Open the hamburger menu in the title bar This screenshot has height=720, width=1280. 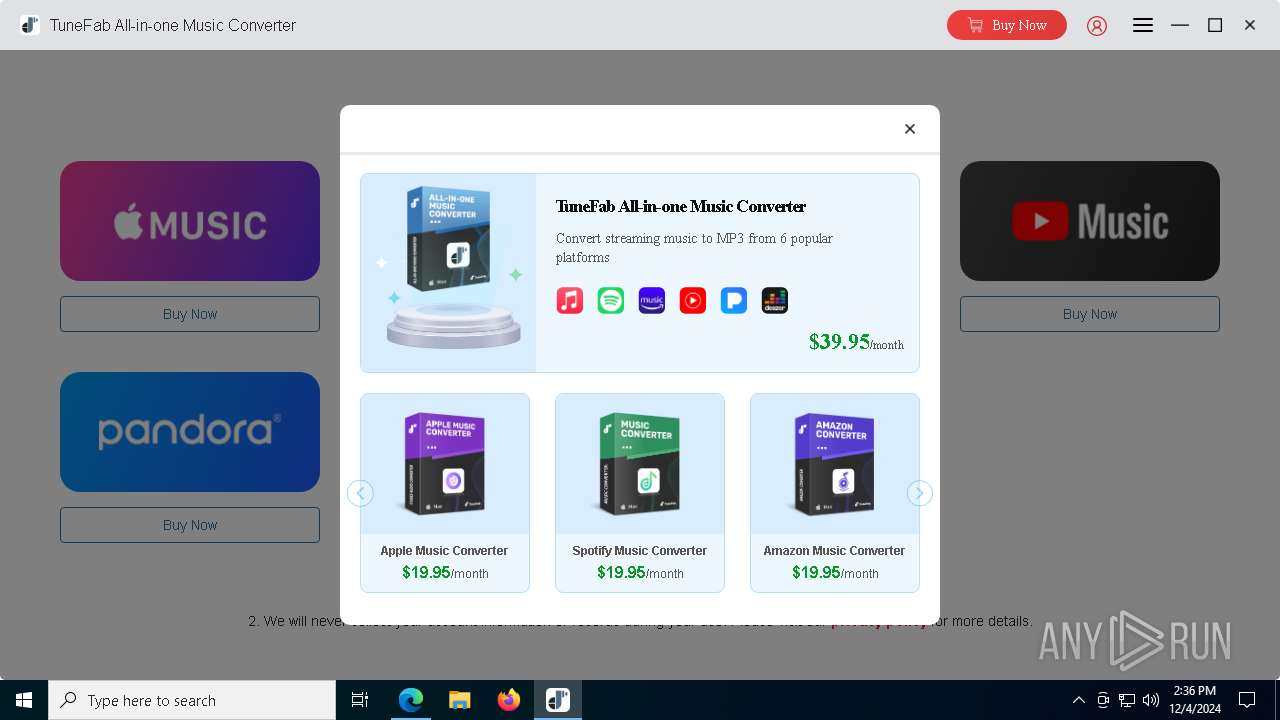(1143, 25)
